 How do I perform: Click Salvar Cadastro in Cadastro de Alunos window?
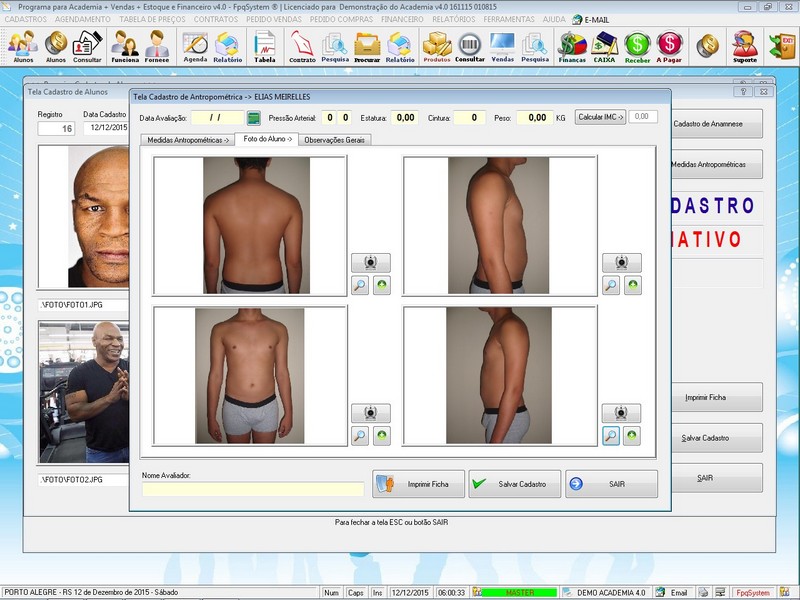click(717, 438)
